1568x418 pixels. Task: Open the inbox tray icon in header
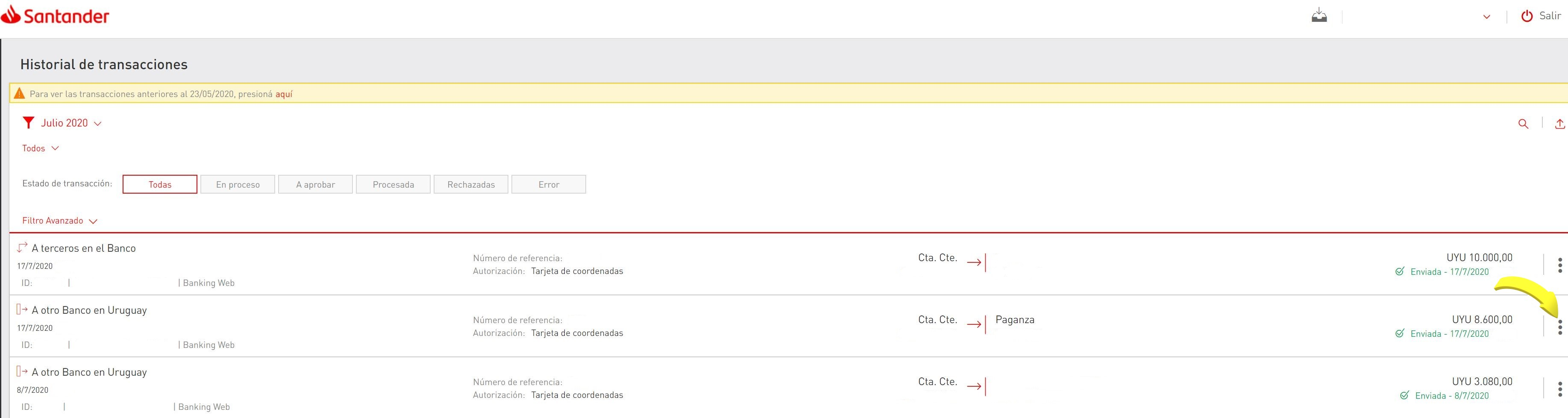pyautogui.click(x=1319, y=15)
